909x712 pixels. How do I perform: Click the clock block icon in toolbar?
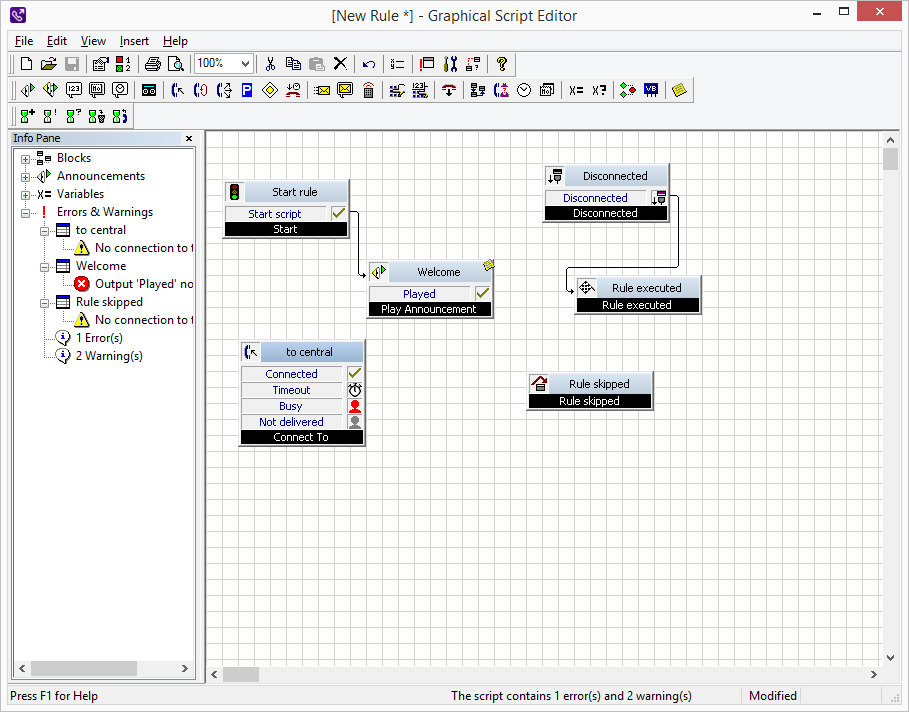(x=524, y=90)
